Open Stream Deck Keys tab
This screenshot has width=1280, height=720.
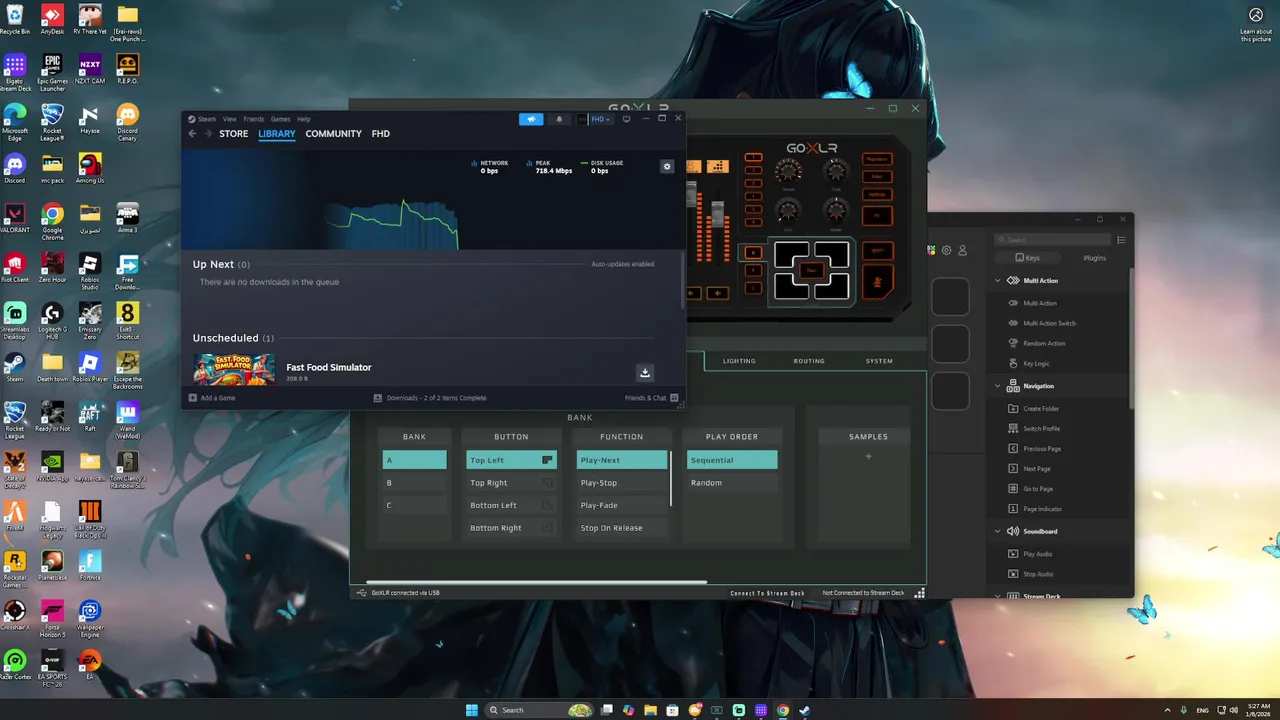click(x=1027, y=258)
